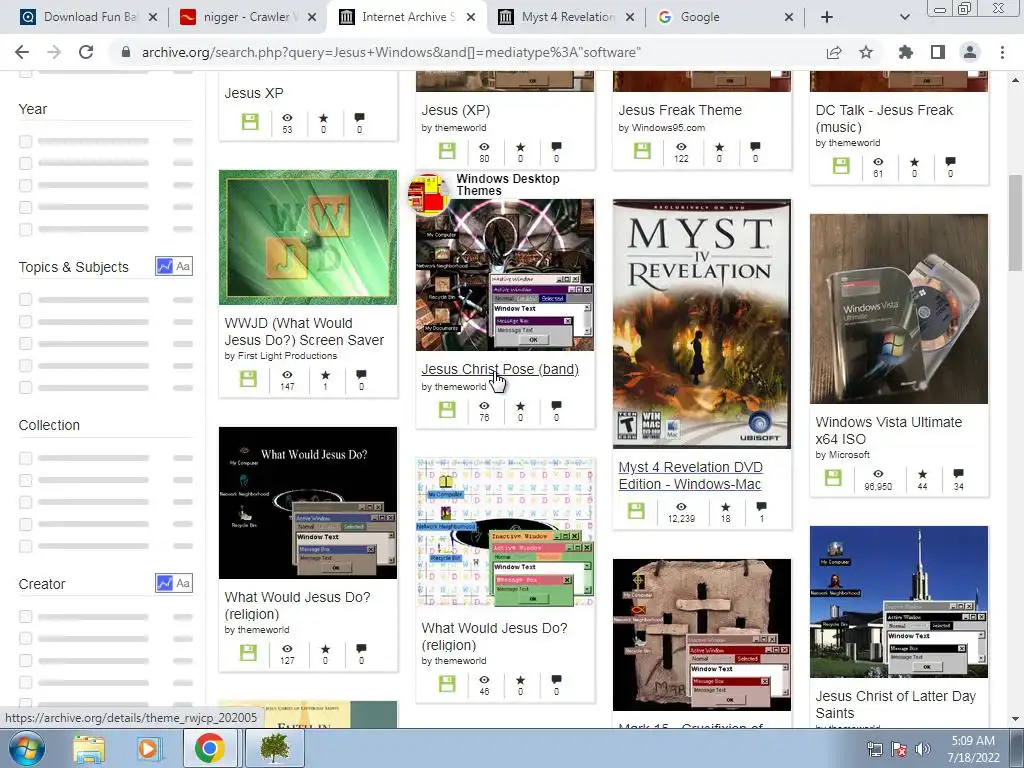Switch to the Google tab

[725, 17]
